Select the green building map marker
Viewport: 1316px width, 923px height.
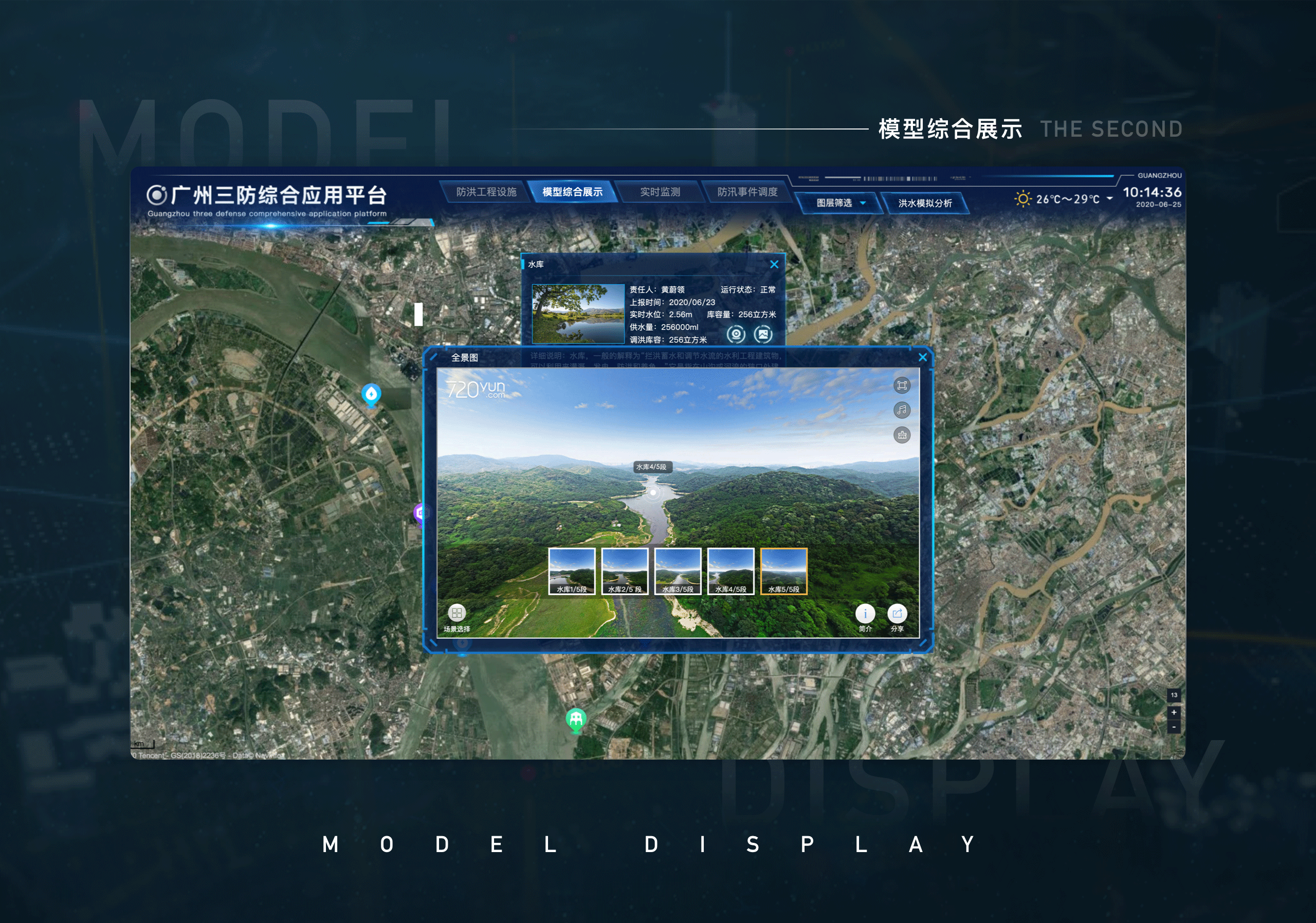point(576,720)
